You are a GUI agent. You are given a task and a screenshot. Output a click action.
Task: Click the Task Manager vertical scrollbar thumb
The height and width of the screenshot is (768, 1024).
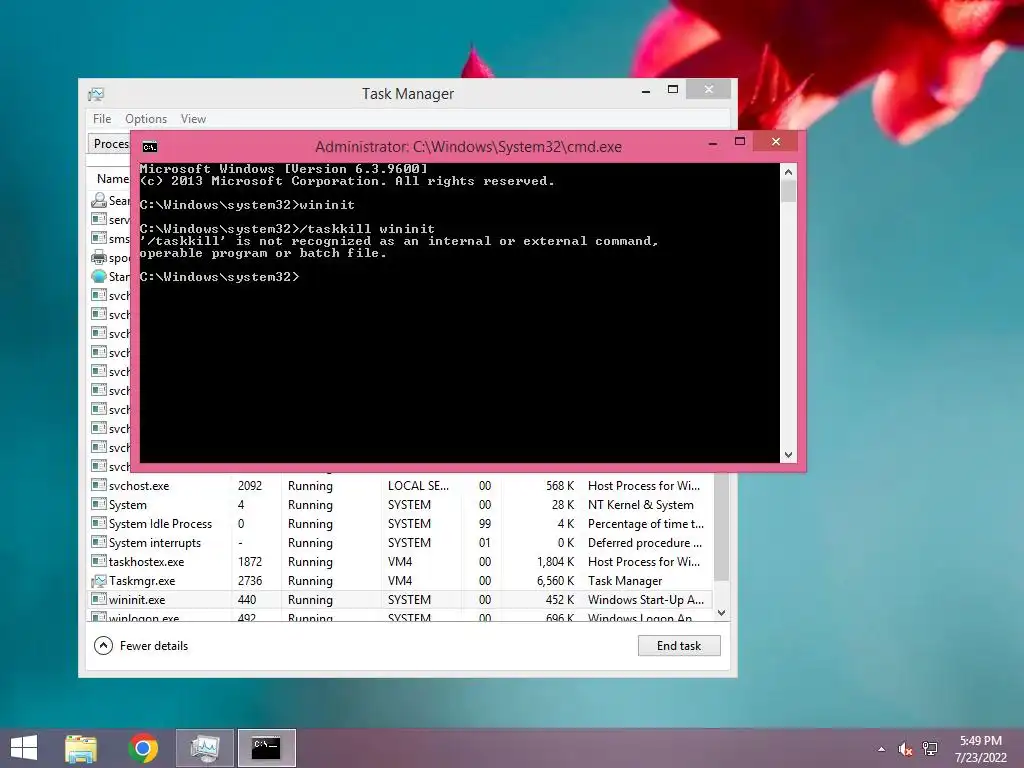pos(721,526)
